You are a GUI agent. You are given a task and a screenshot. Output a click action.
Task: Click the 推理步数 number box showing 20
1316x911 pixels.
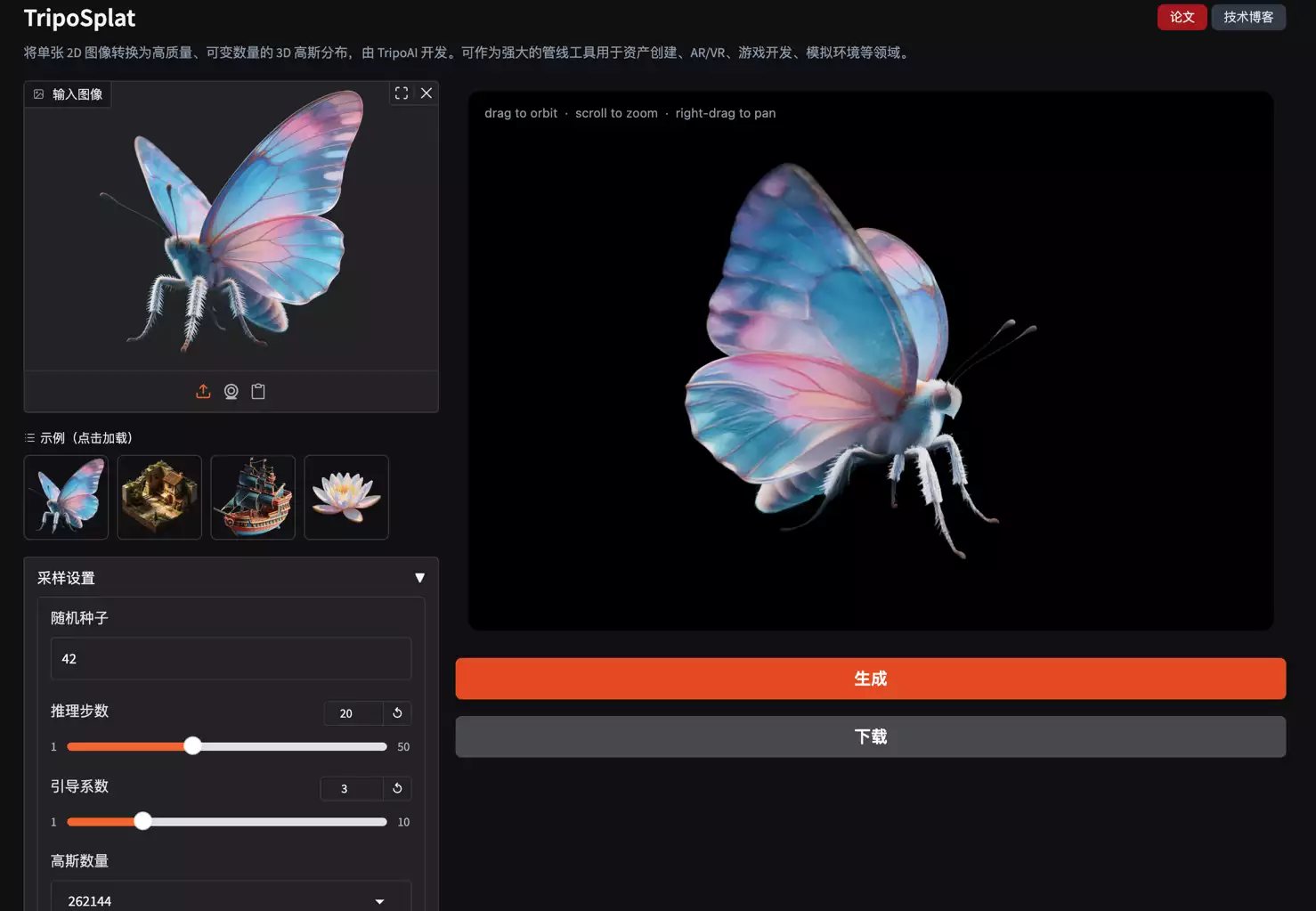[x=353, y=713]
